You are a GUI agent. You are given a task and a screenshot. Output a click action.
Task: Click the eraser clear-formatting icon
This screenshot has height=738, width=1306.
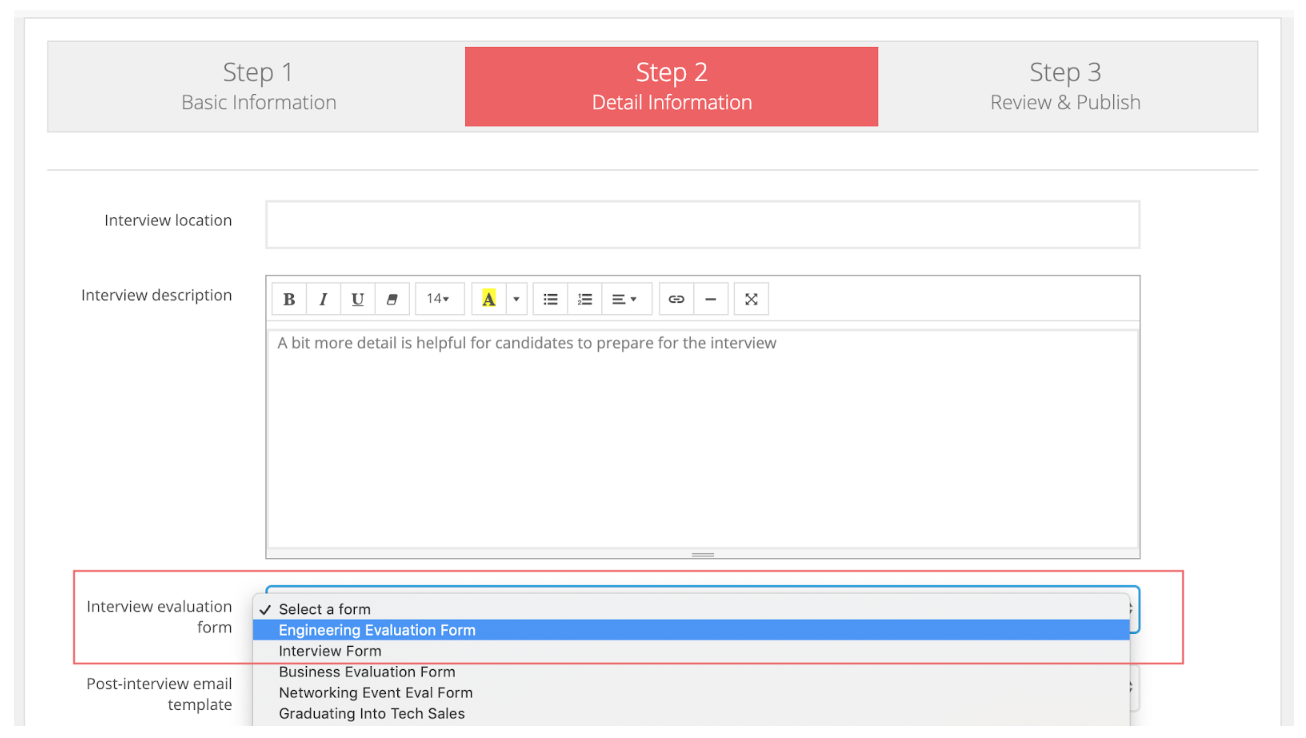[391, 299]
